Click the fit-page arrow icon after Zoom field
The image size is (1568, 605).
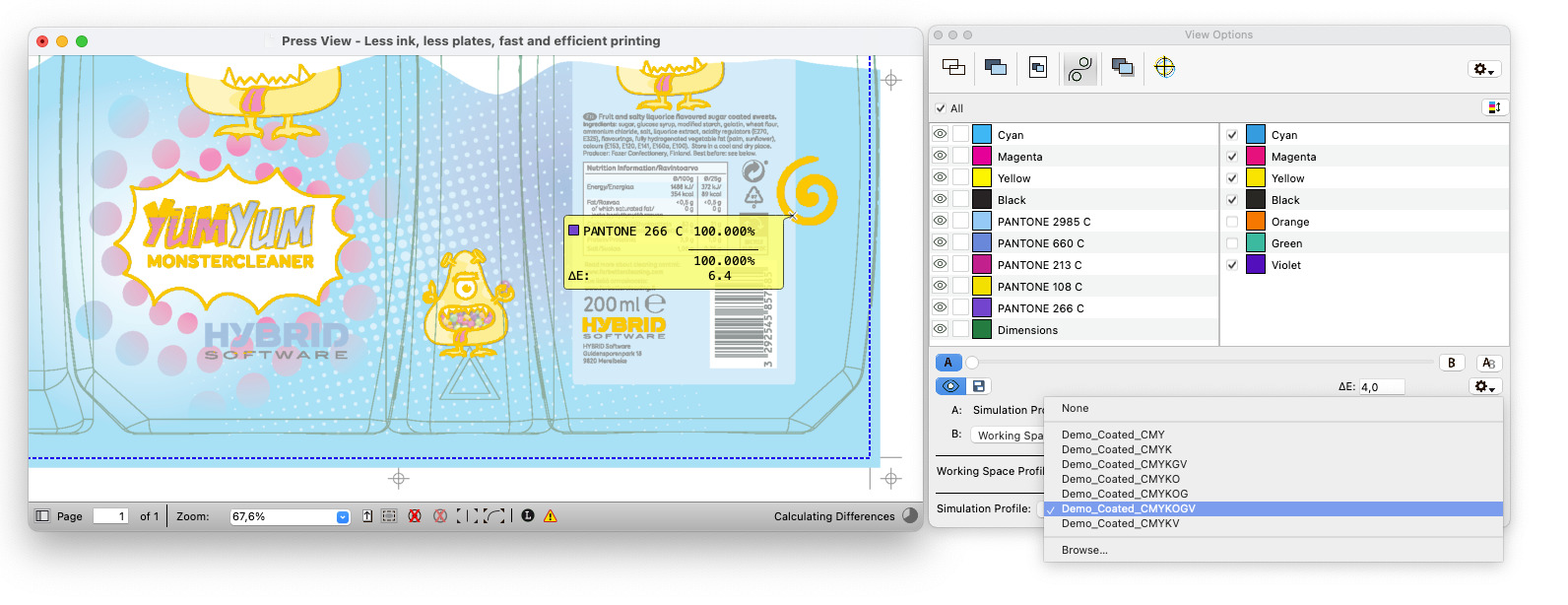[367, 515]
